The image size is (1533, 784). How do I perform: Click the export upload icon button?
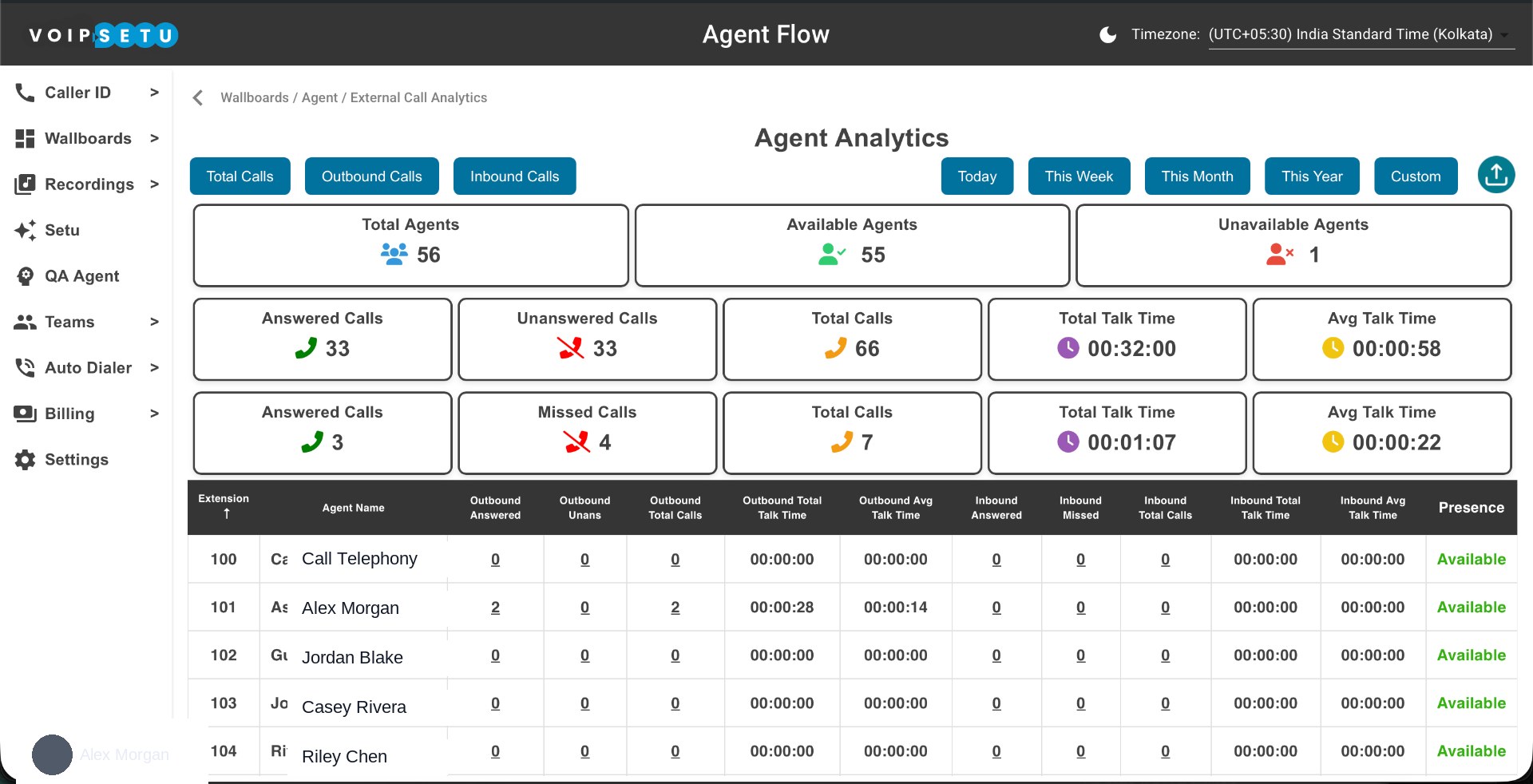coord(1496,175)
